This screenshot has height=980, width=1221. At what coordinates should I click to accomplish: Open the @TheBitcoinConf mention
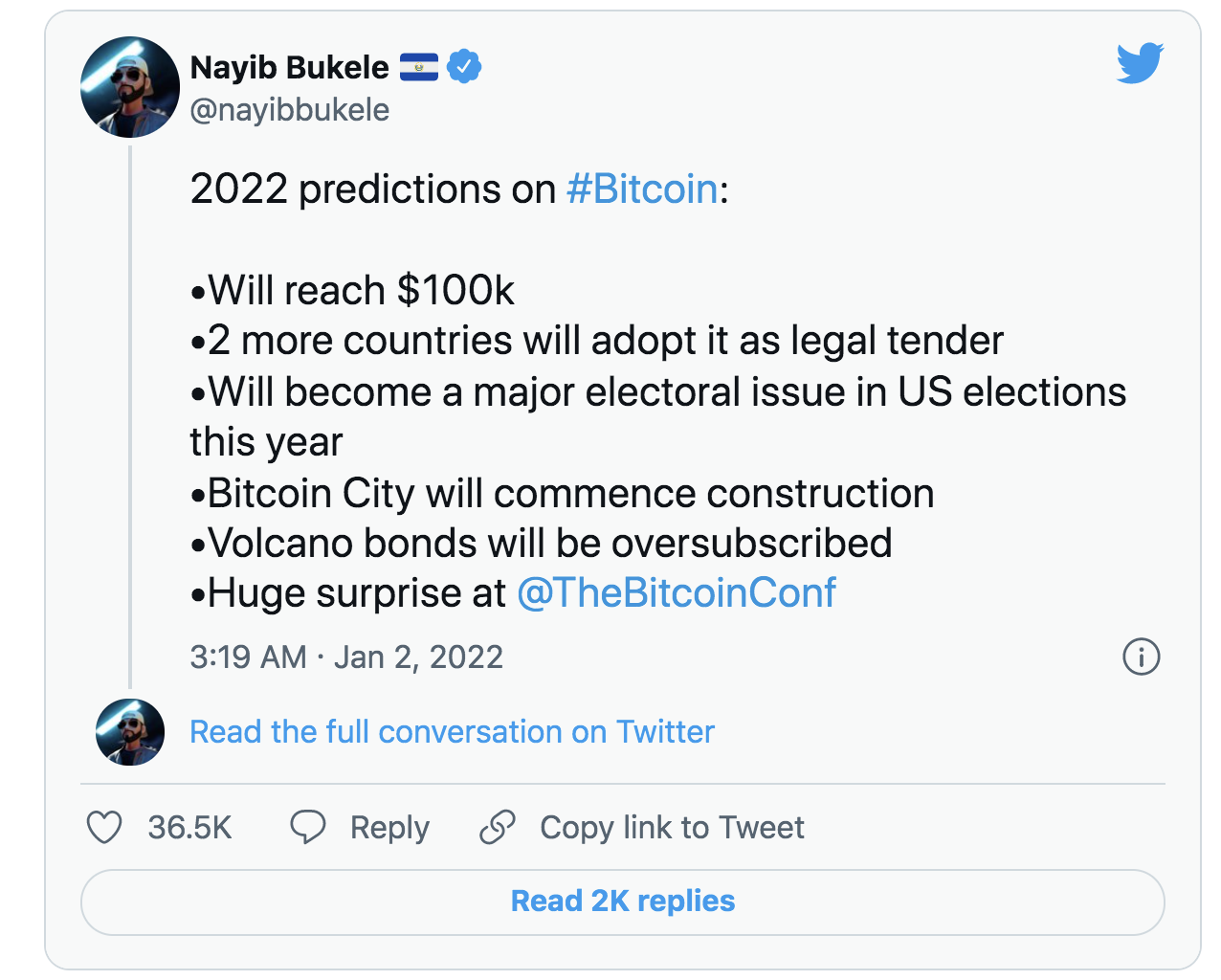point(676,593)
